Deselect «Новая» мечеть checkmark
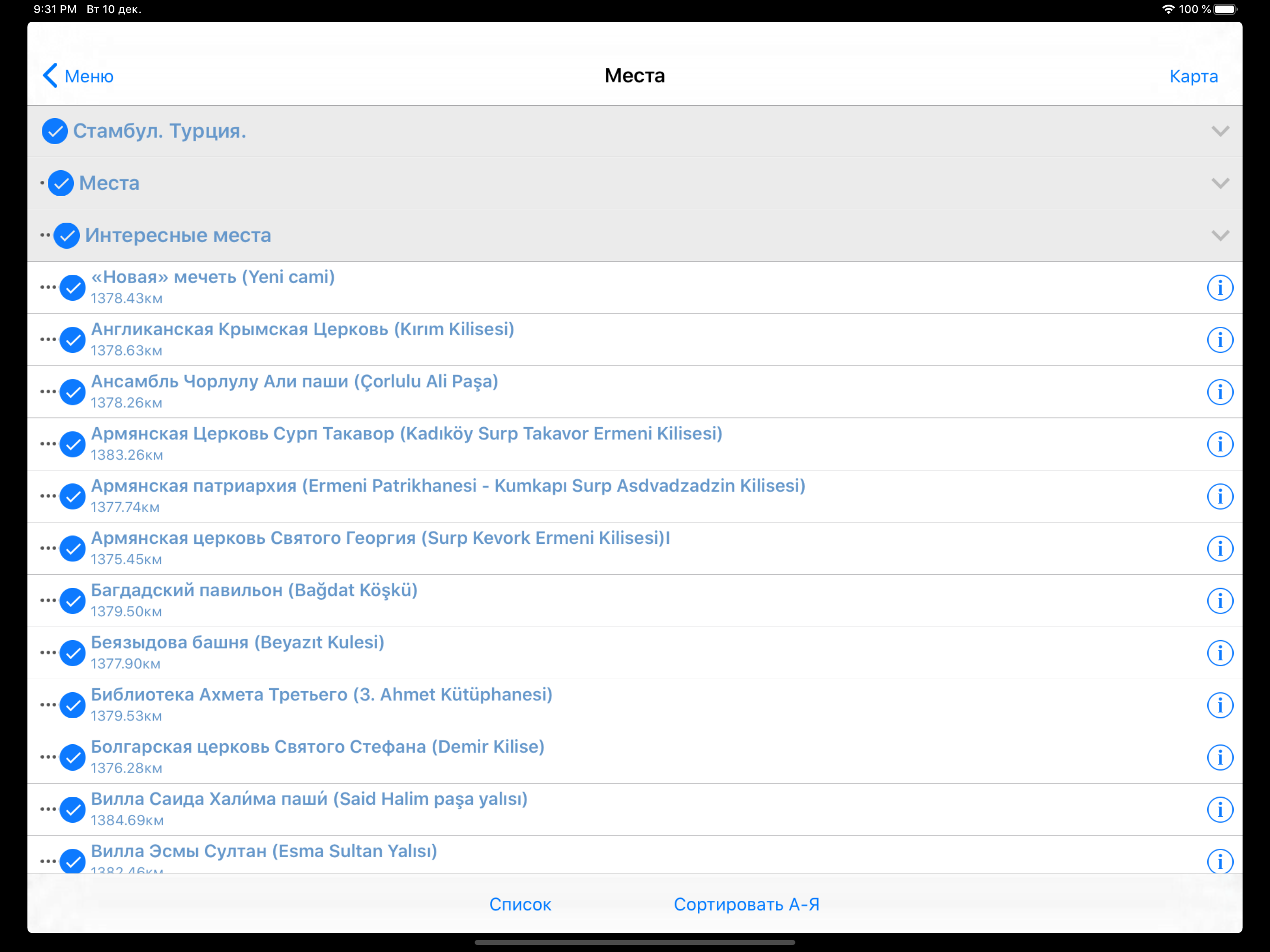 tap(73, 288)
